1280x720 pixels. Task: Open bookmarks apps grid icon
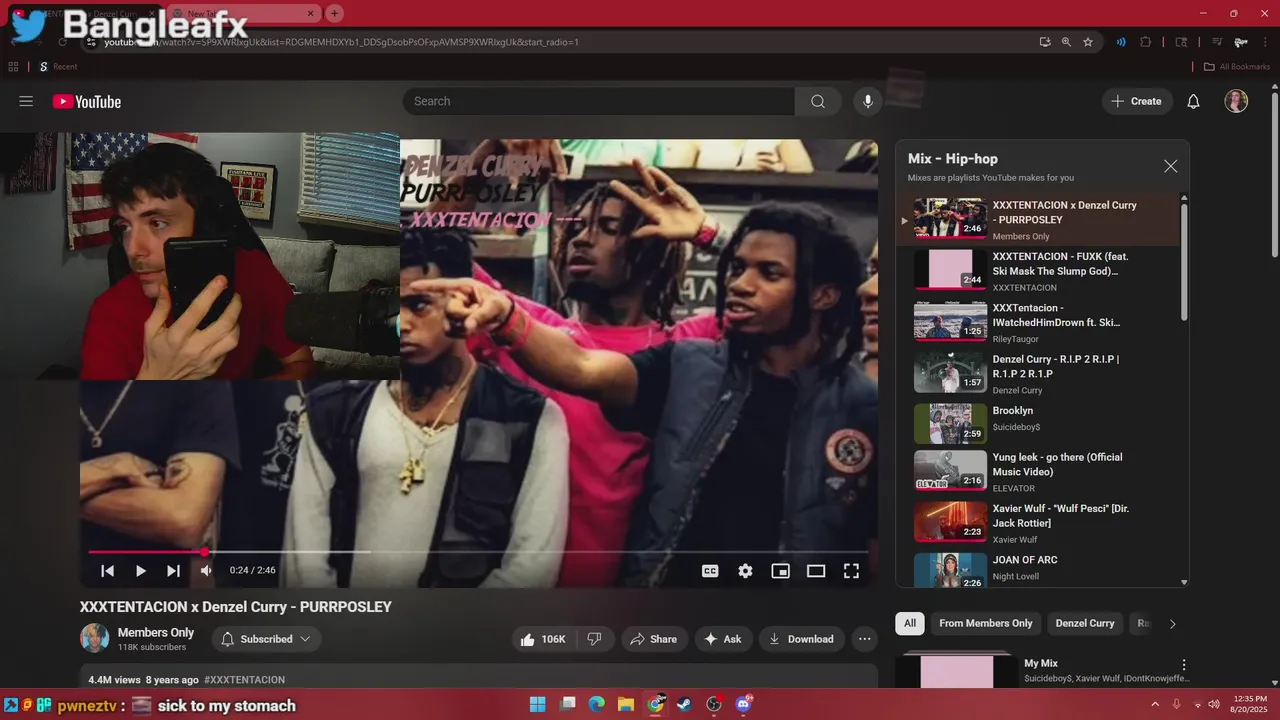(13, 67)
